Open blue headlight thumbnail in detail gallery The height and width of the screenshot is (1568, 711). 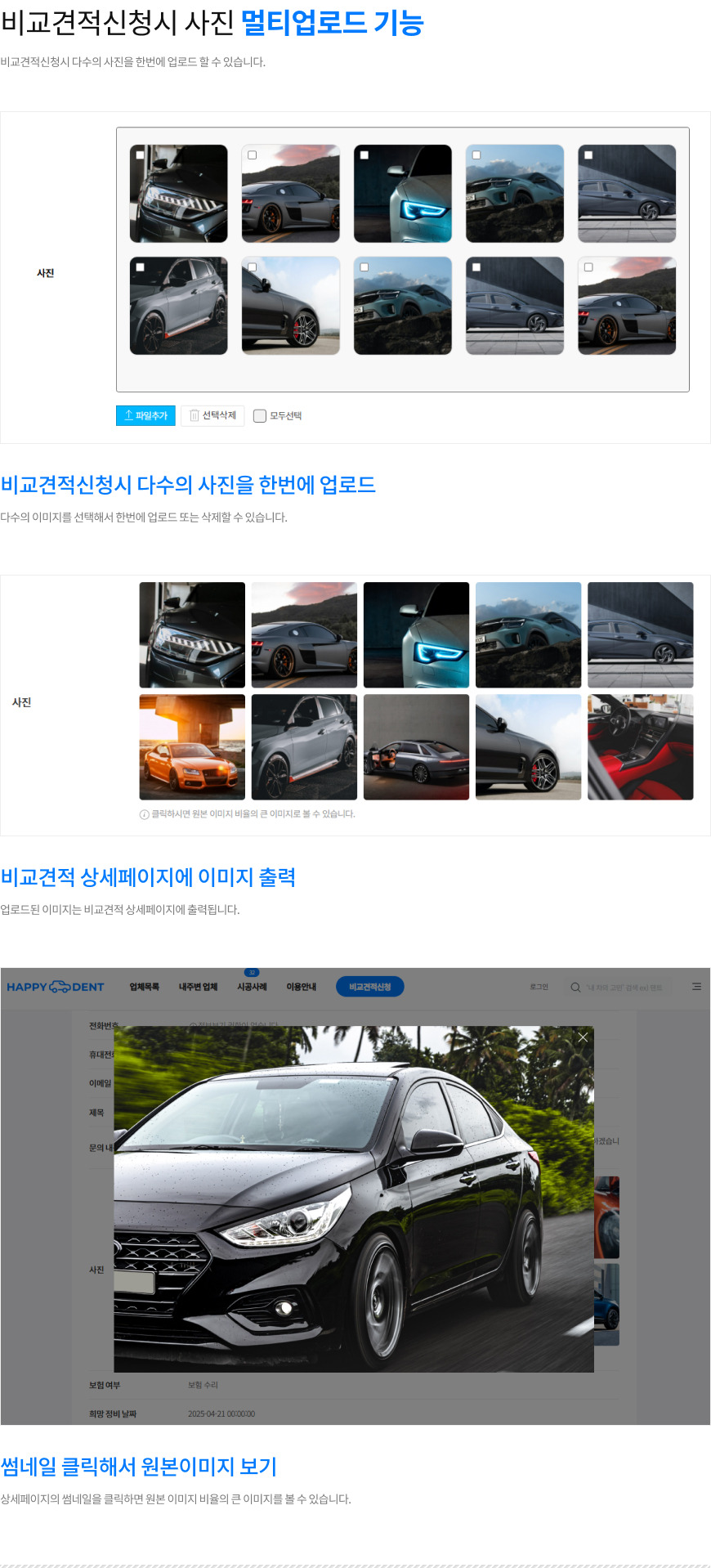pos(417,635)
